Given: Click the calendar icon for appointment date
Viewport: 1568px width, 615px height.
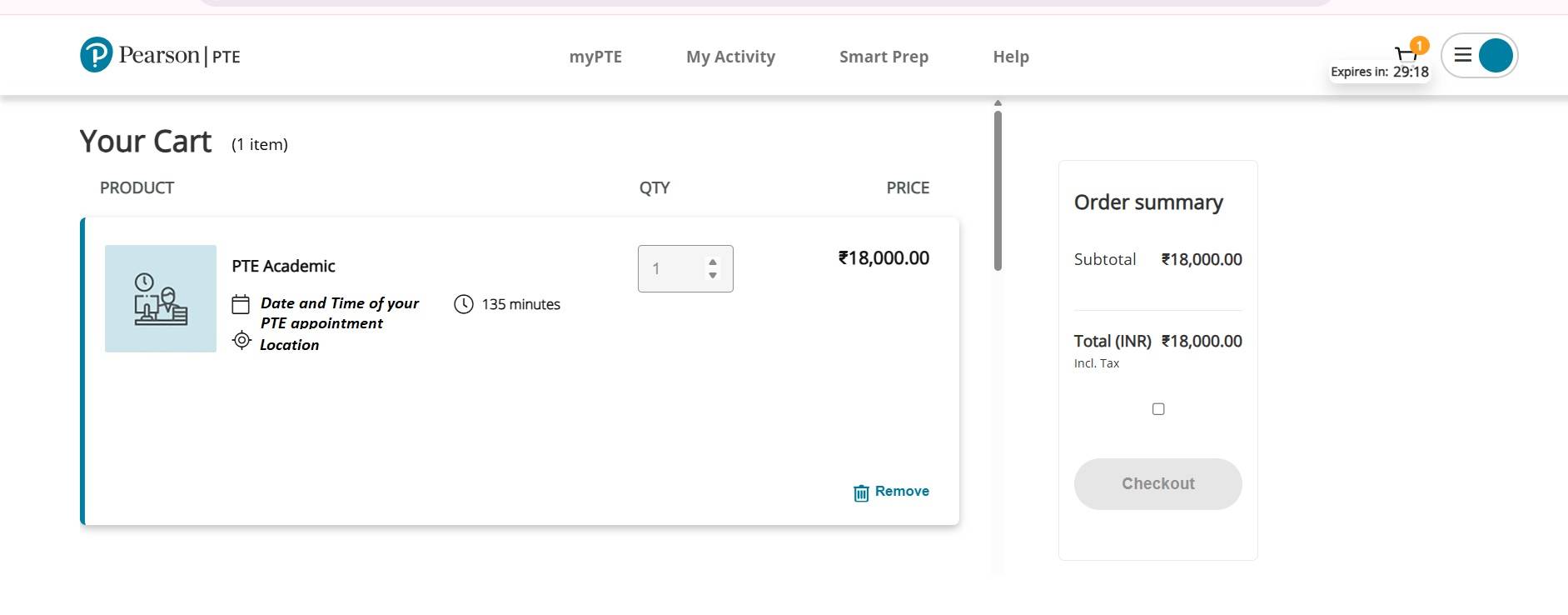Looking at the screenshot, I should (241, 304).
